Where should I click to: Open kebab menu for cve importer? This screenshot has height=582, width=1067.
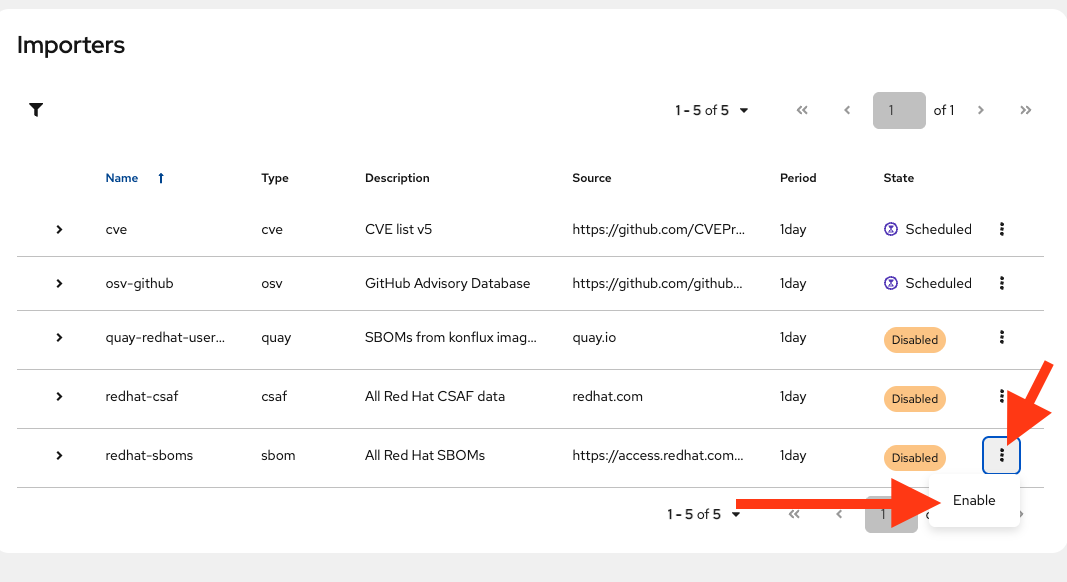click(1002, 229)
